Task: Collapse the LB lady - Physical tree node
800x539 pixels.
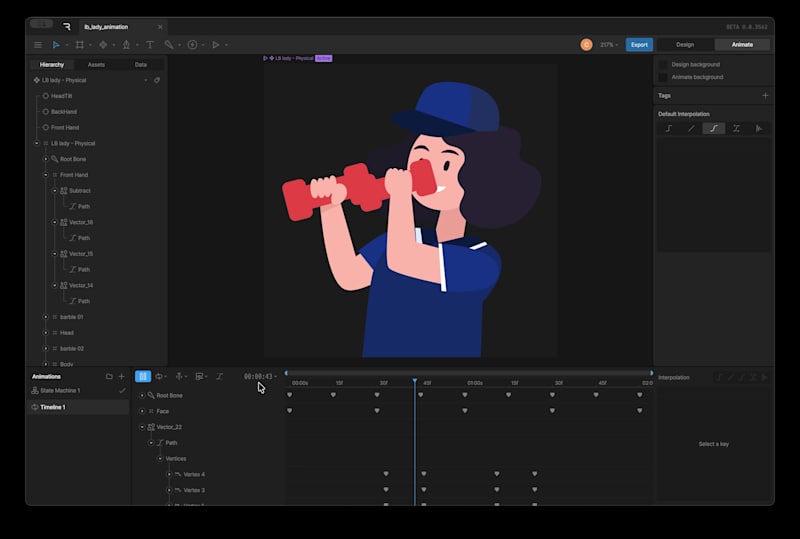Action: (37, 143)
